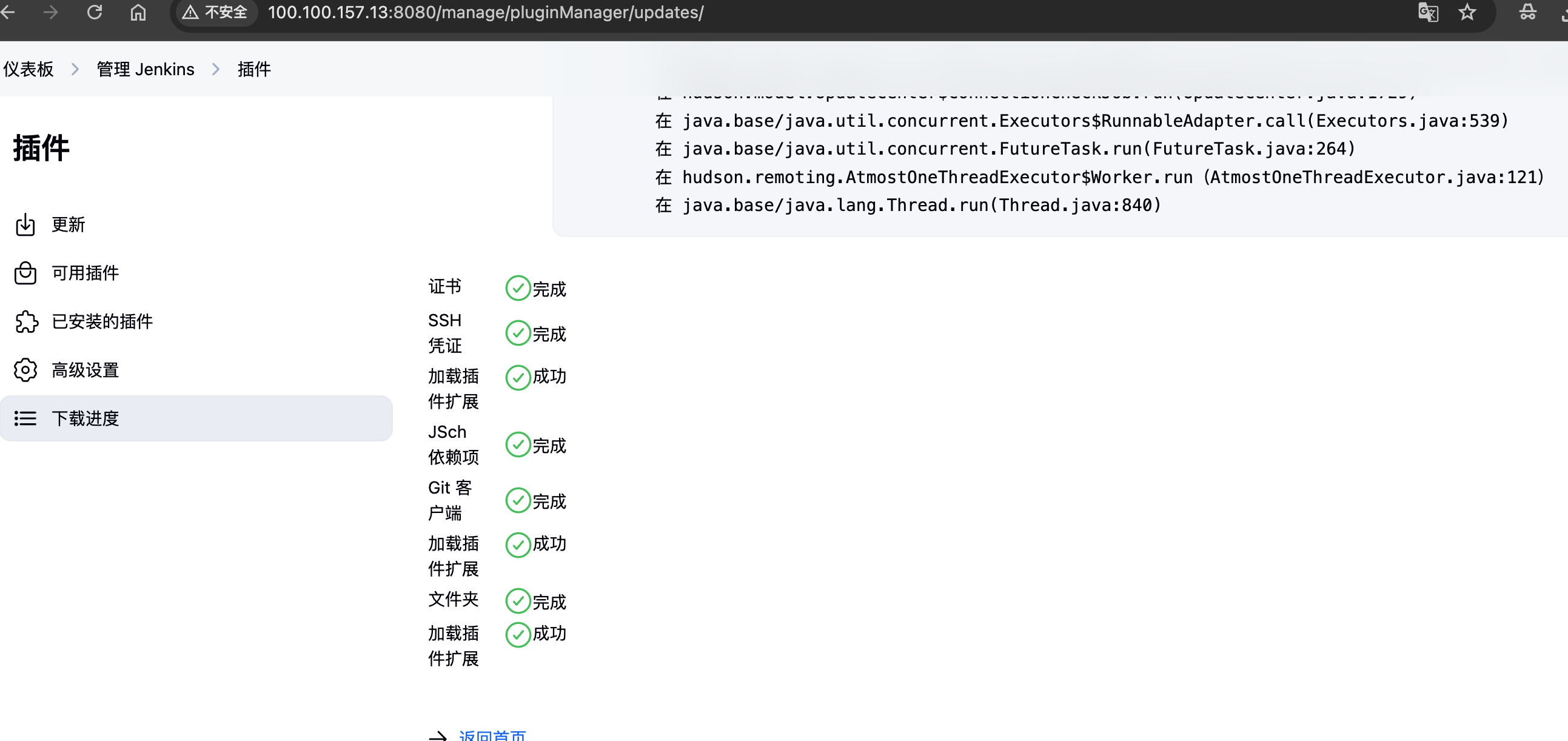The width and height of the screenshot is (1568, 741).
Task: Select the 下载进度 sidebar item
Action: coord(196,418)
